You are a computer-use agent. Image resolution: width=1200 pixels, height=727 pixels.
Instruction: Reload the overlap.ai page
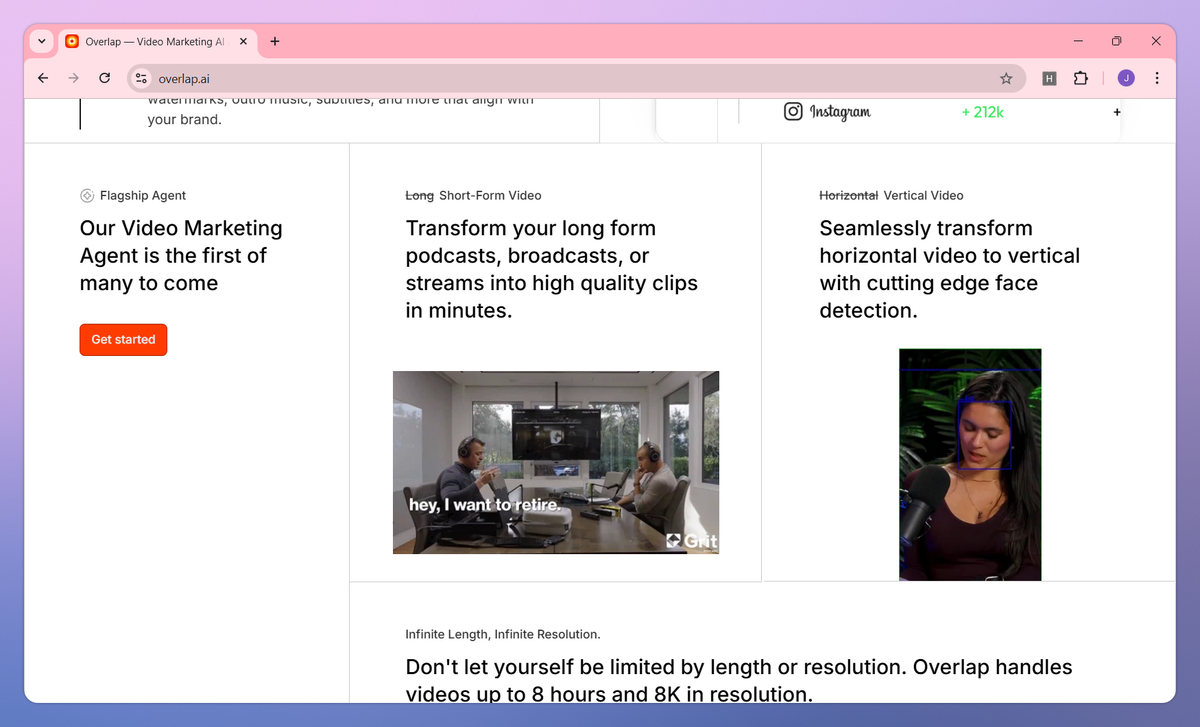104,78
